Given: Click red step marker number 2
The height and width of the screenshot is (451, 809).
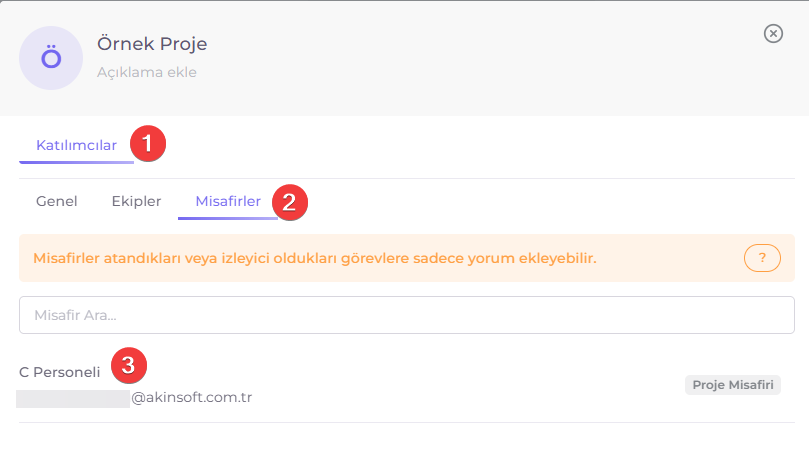Looking at the screenshot, I should click(x=289, y=202).
